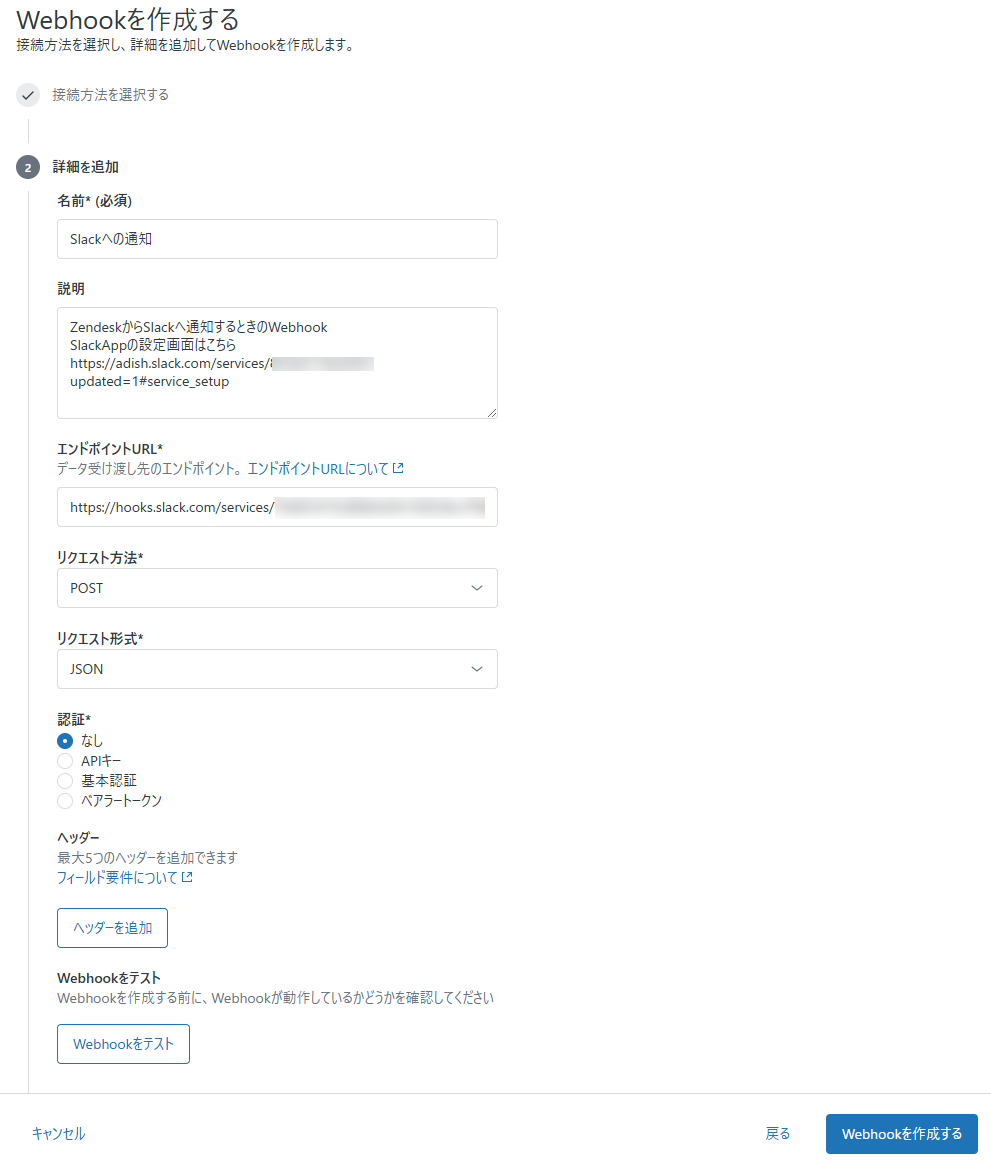
Task: Click the step 2 number badge
Action: [x=28, y=167]
